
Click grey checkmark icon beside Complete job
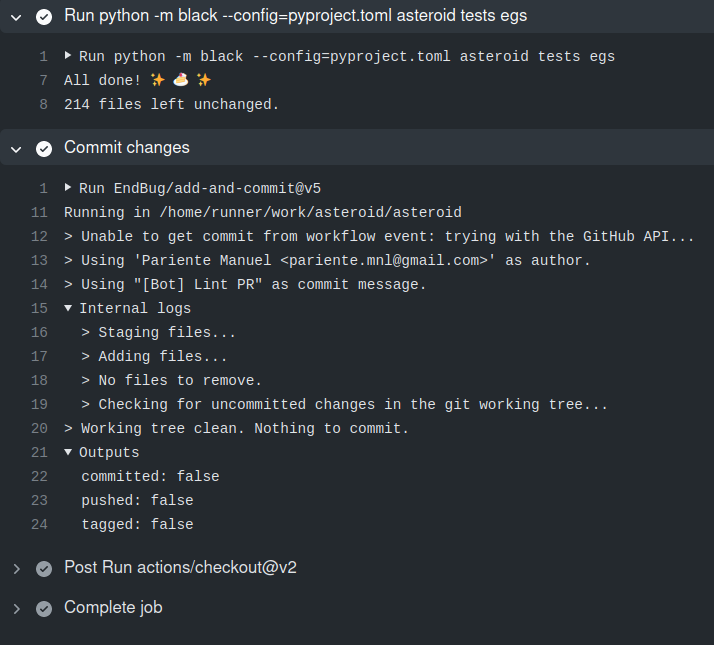(x=44, y=608)
